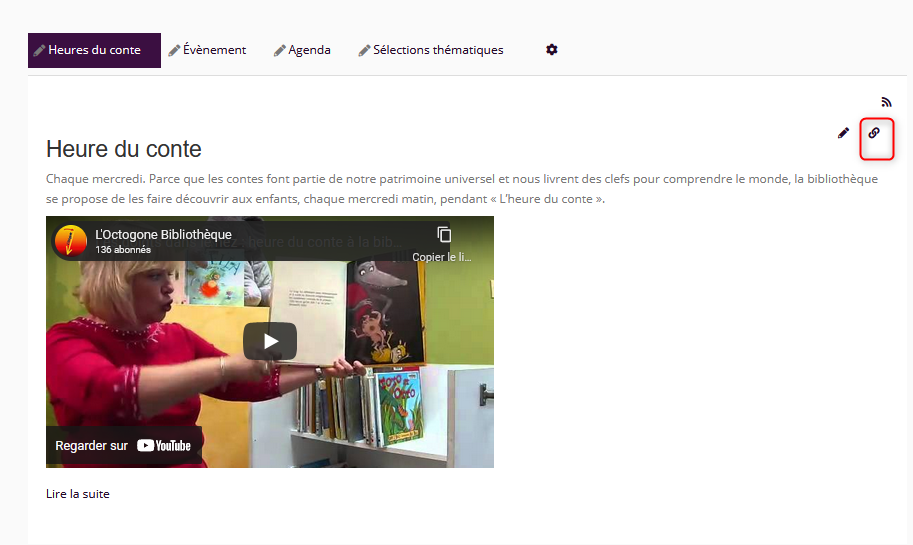Copy the video link using the copy icon
The width and height of the screenshot is (913, 545).
pos(444,235)
